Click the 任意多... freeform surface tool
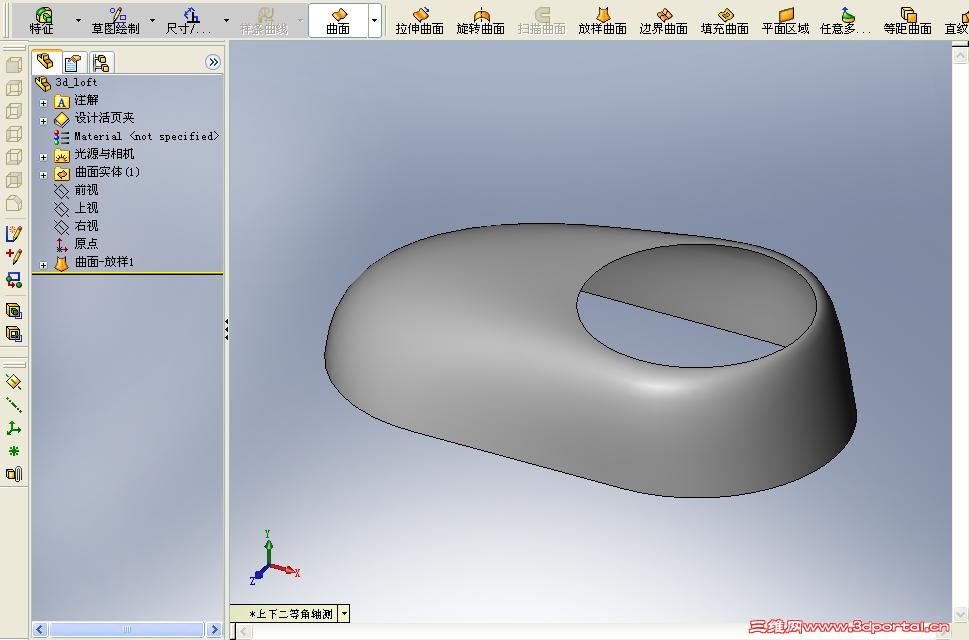Image resolution: width=969 pixels, height=640 pixels. pyautogui.click(x=845, y=20)
